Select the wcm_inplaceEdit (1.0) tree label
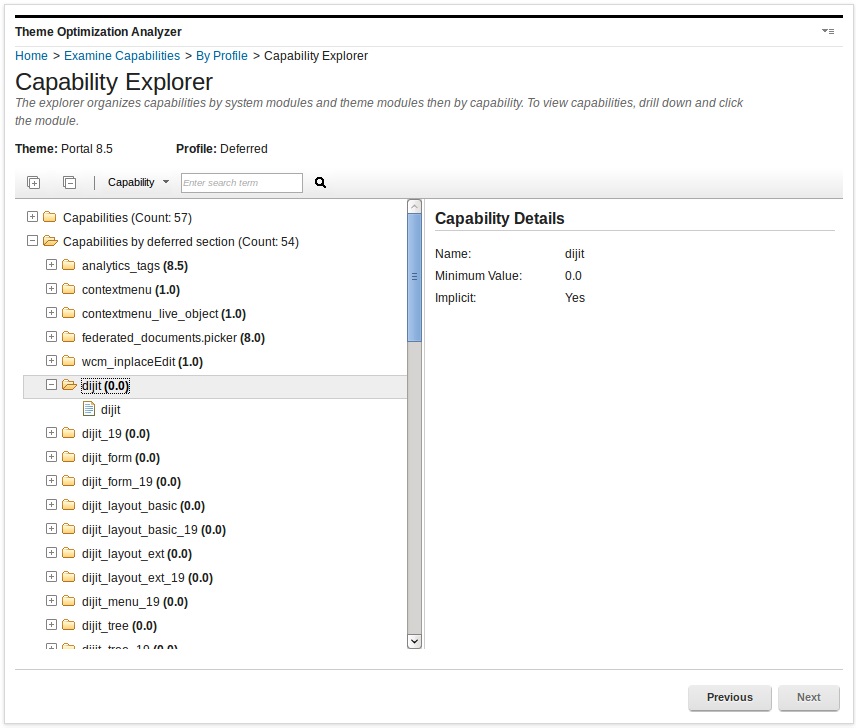Image resolution: width=856 pixels, height=728 pixels. click(142, 362)
